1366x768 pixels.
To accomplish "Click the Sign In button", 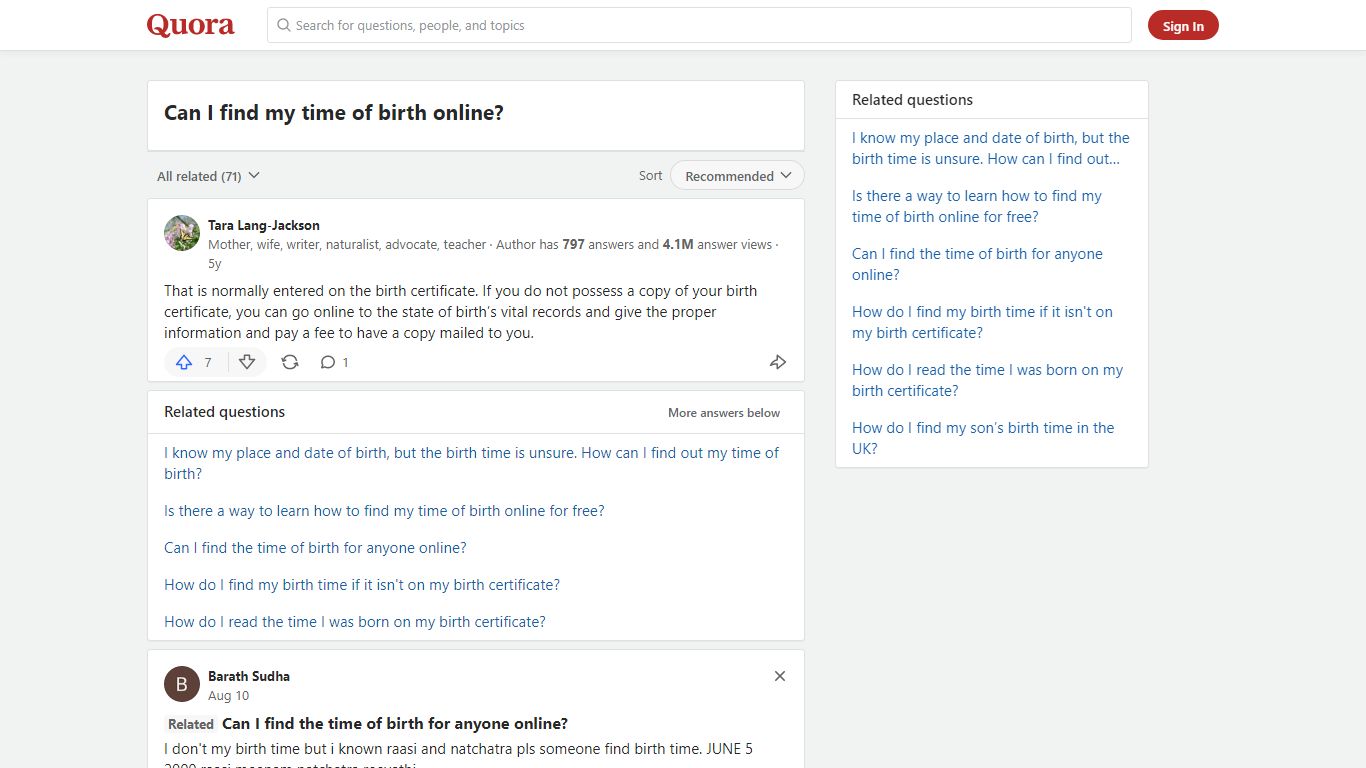I will click(1183, 26).
